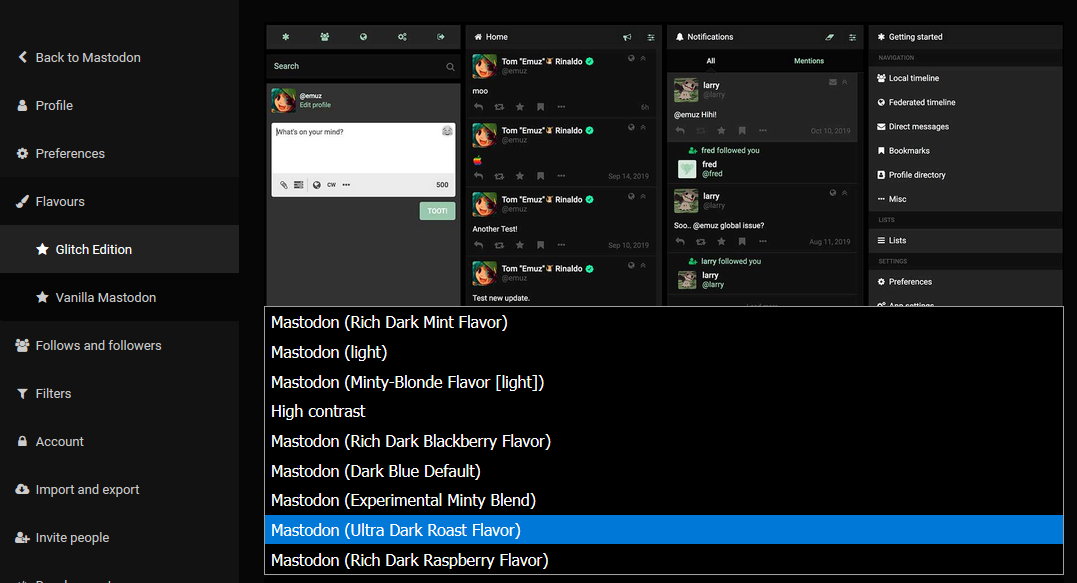This screenshot has width=1077, height=583.
Task: Click asterisk Getting started icon in preview toolbar
Action: click(286, 37)
